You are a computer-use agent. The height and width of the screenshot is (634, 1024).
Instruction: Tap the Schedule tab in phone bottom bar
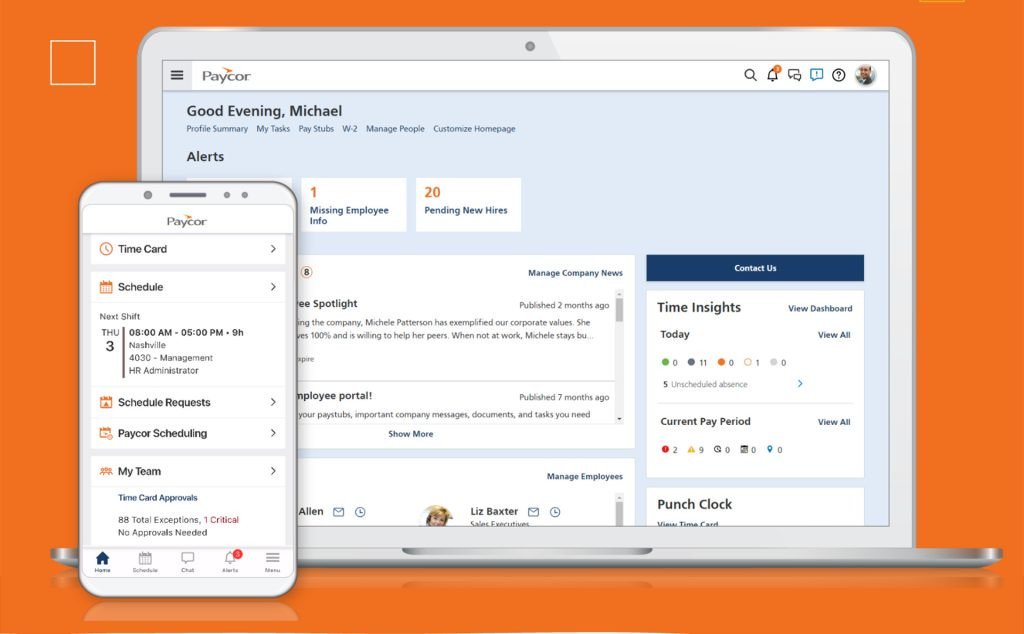click(145, 562)
